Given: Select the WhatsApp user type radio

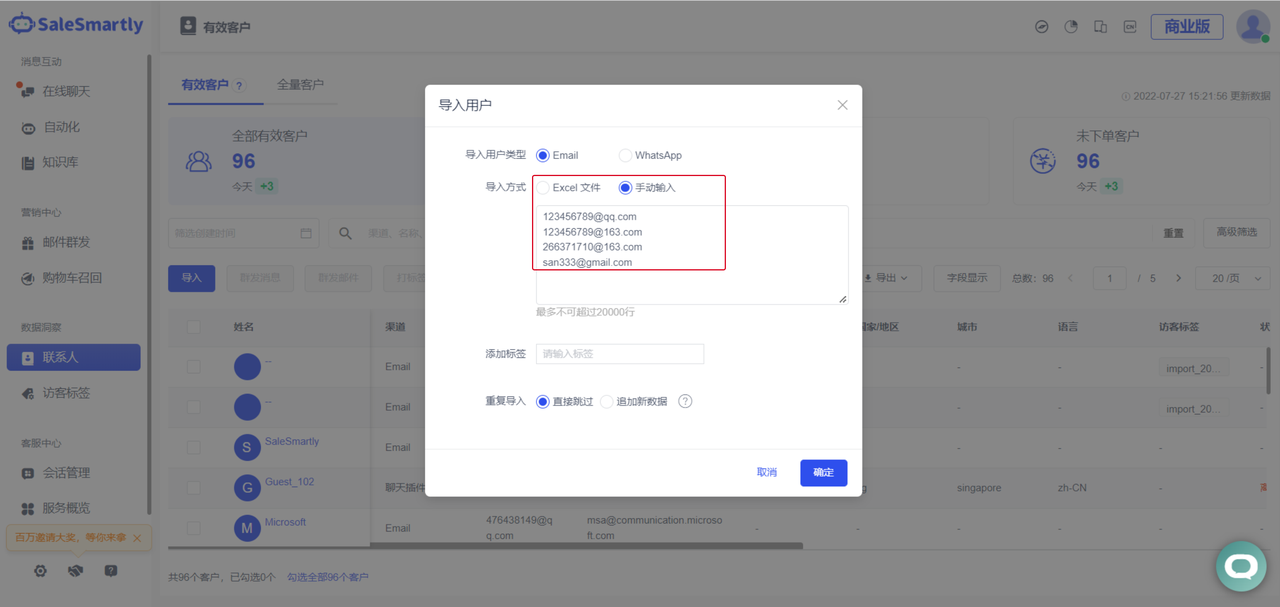Looking at the screenshot, I should pyautogui.click(x=625, y=155).
